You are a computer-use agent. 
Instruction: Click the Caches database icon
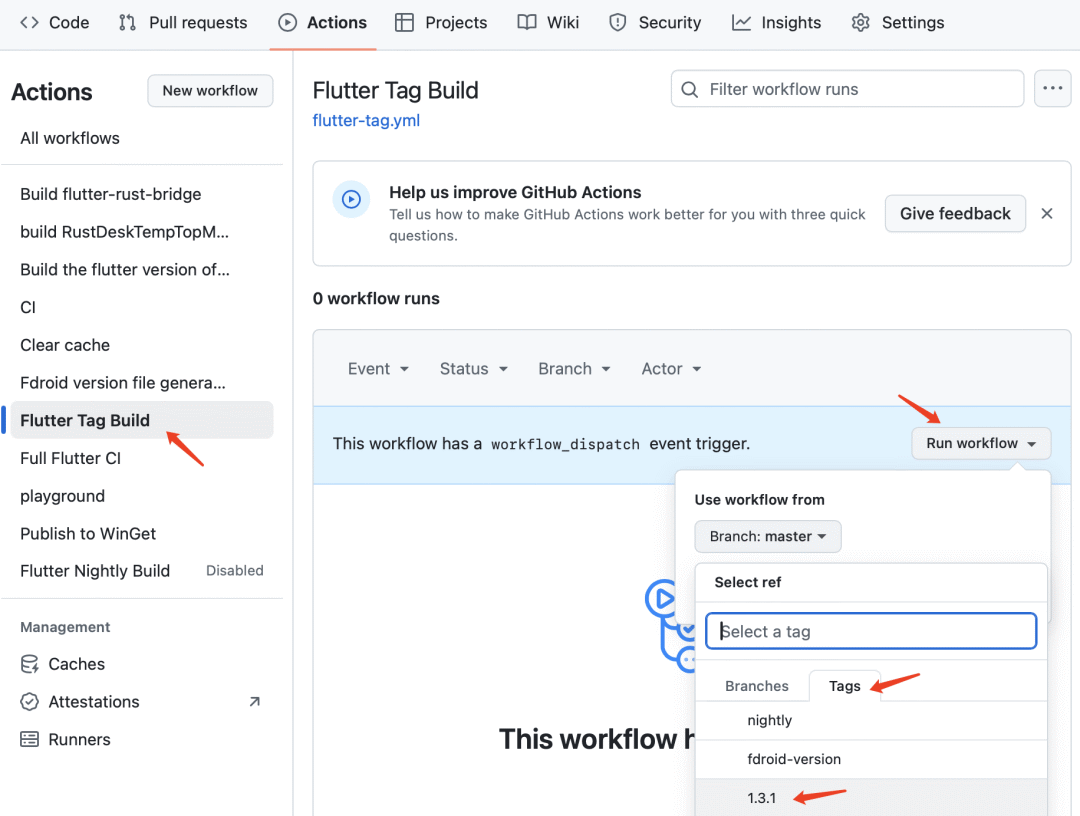pos(30,664)
